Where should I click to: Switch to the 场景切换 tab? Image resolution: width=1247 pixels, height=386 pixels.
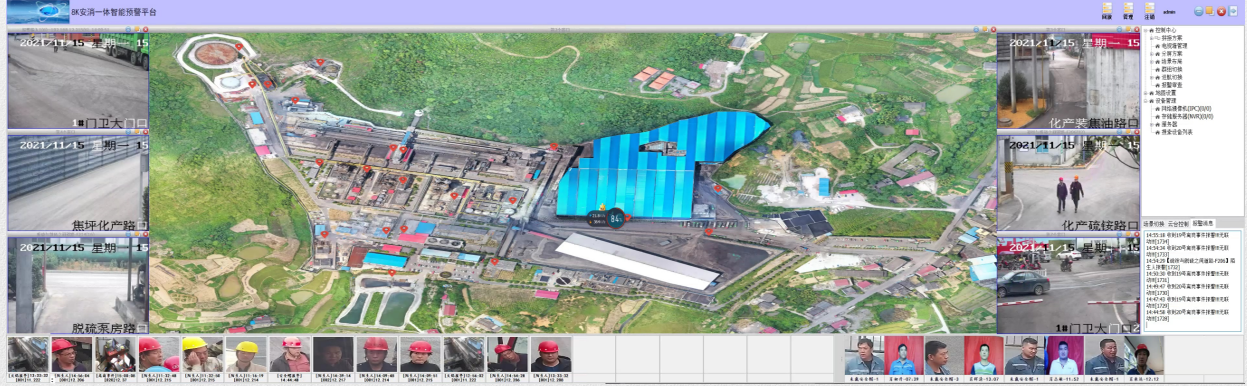(x=1153, y=223)
